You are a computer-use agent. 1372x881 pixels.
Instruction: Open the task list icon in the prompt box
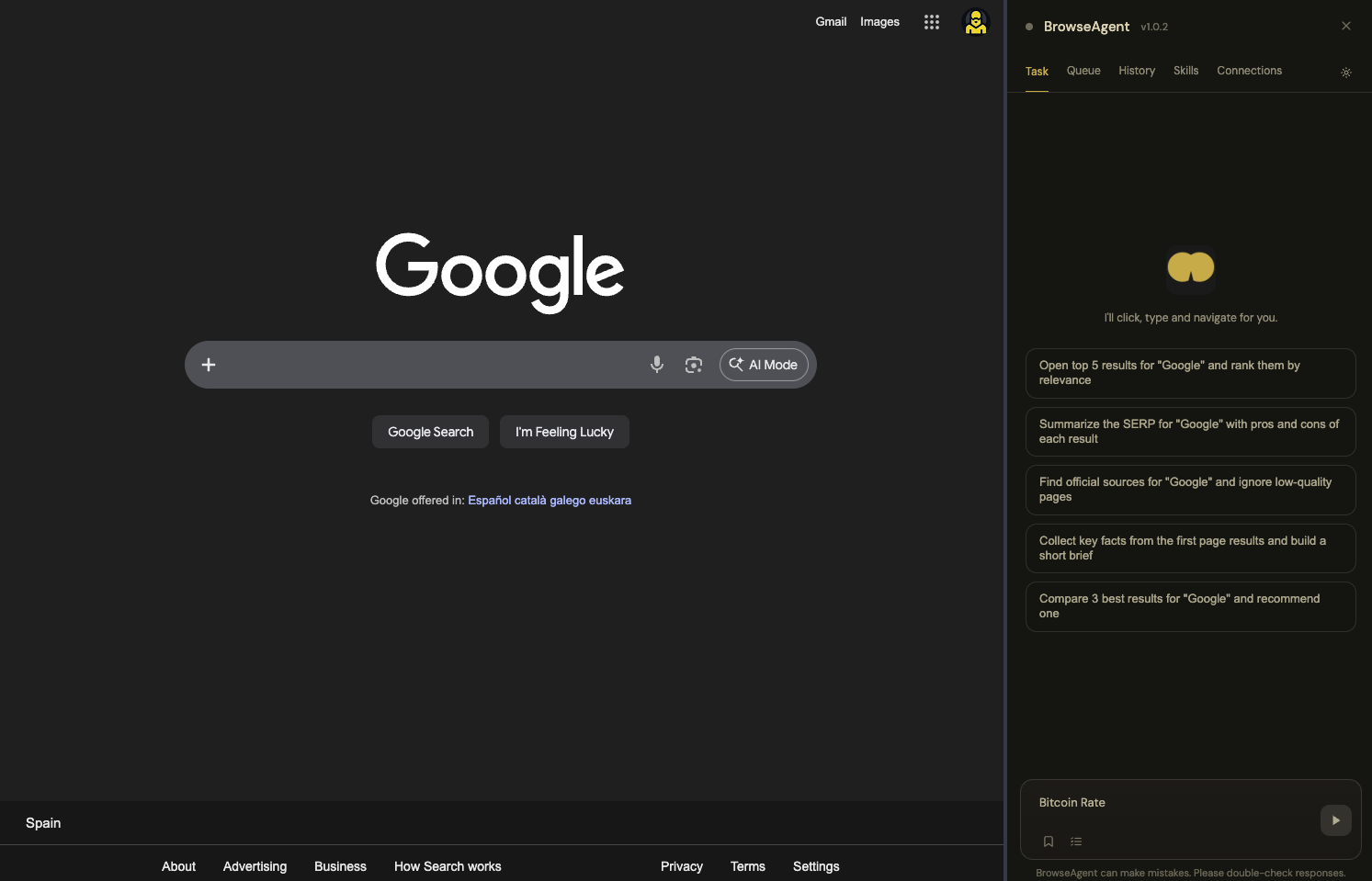pyautogui.click(x=1076, y=841)
